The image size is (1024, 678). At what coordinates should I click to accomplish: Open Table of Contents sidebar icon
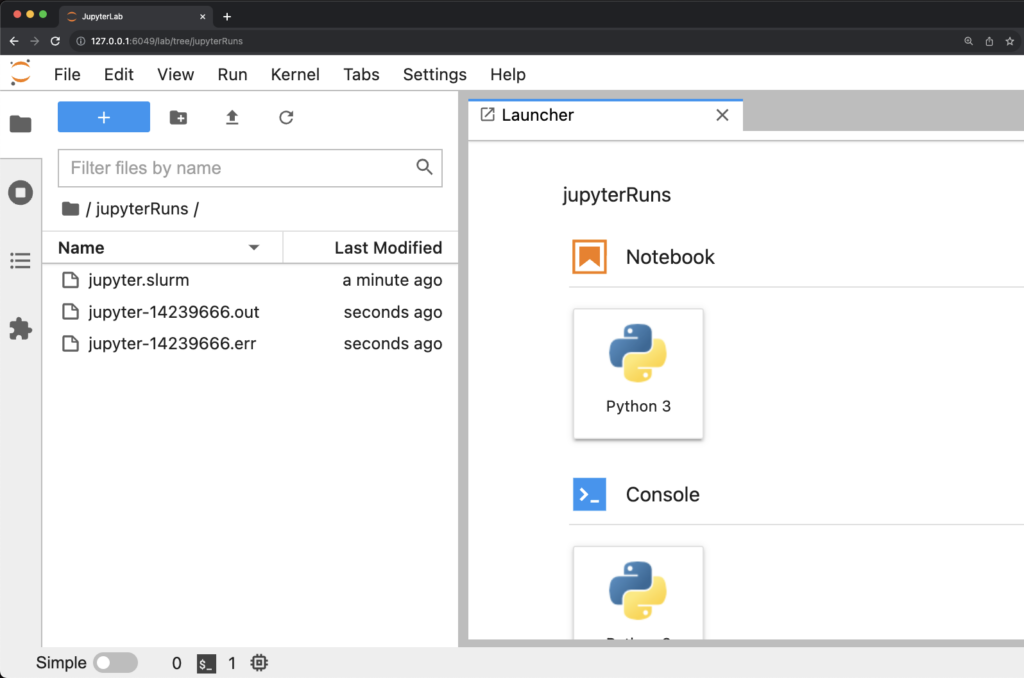[x=20, y=261]
